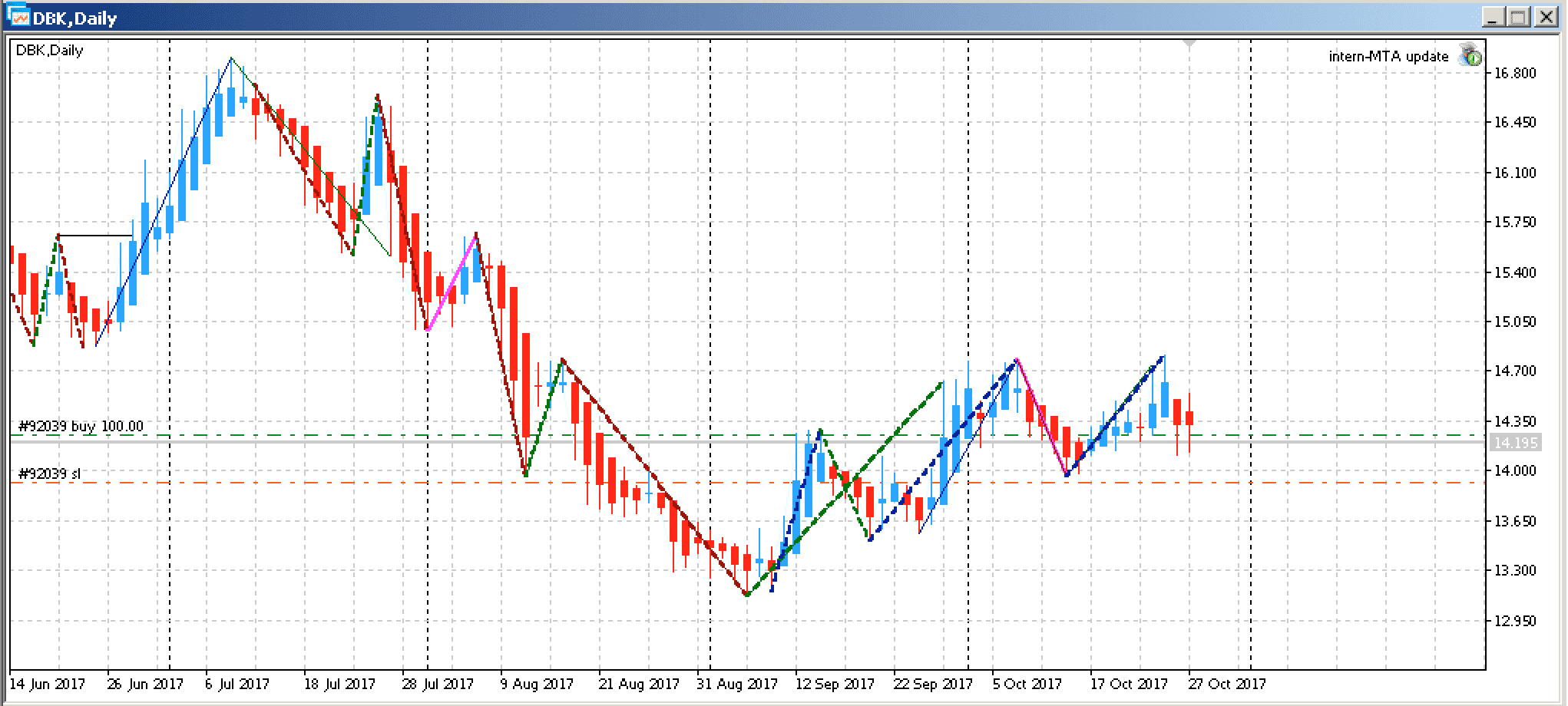This screenshot has height=706, width=1568.
Task: Click the 14.700 price scale value
Action: coord(1515,371)
